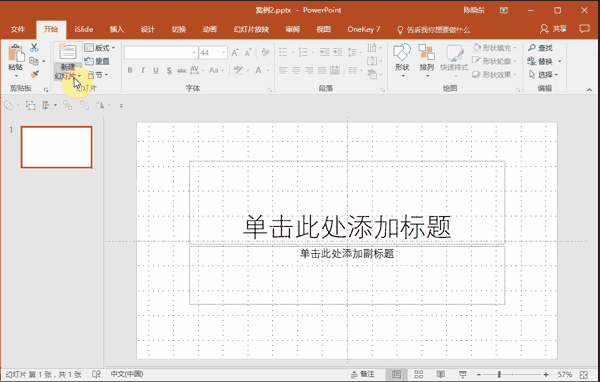The width and height of the screenshot is (600, 382).
Task: Click Fit slide to window icon
Action: pos(584,374)
